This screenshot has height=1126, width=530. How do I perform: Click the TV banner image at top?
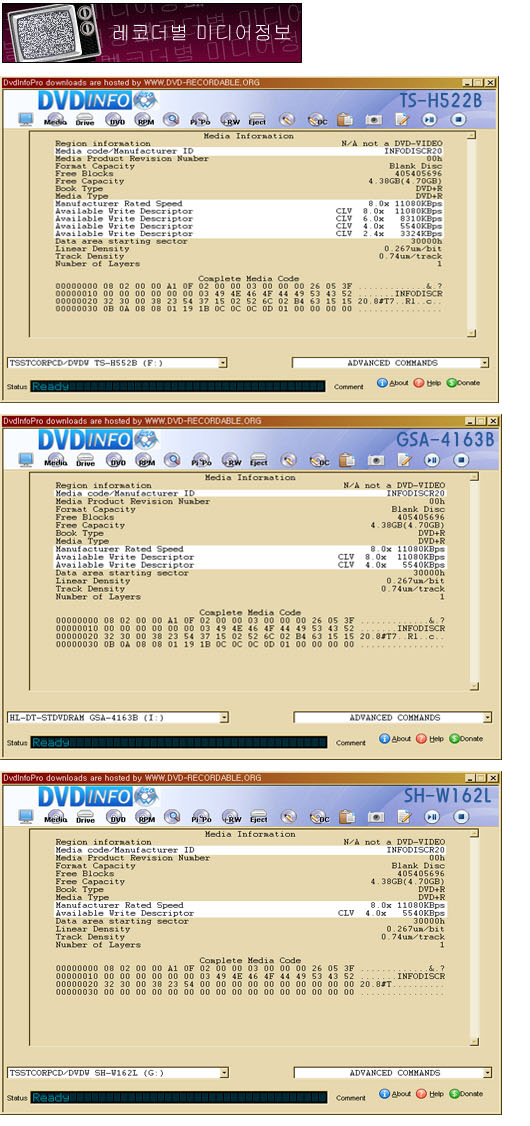[x=152, y=32]
